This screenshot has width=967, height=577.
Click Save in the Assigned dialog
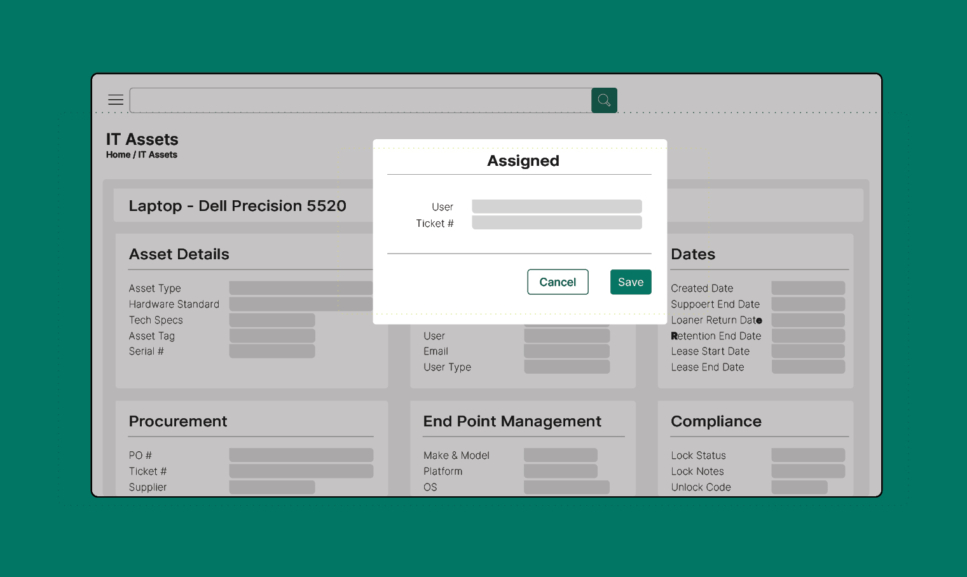(x=630, y=282)
